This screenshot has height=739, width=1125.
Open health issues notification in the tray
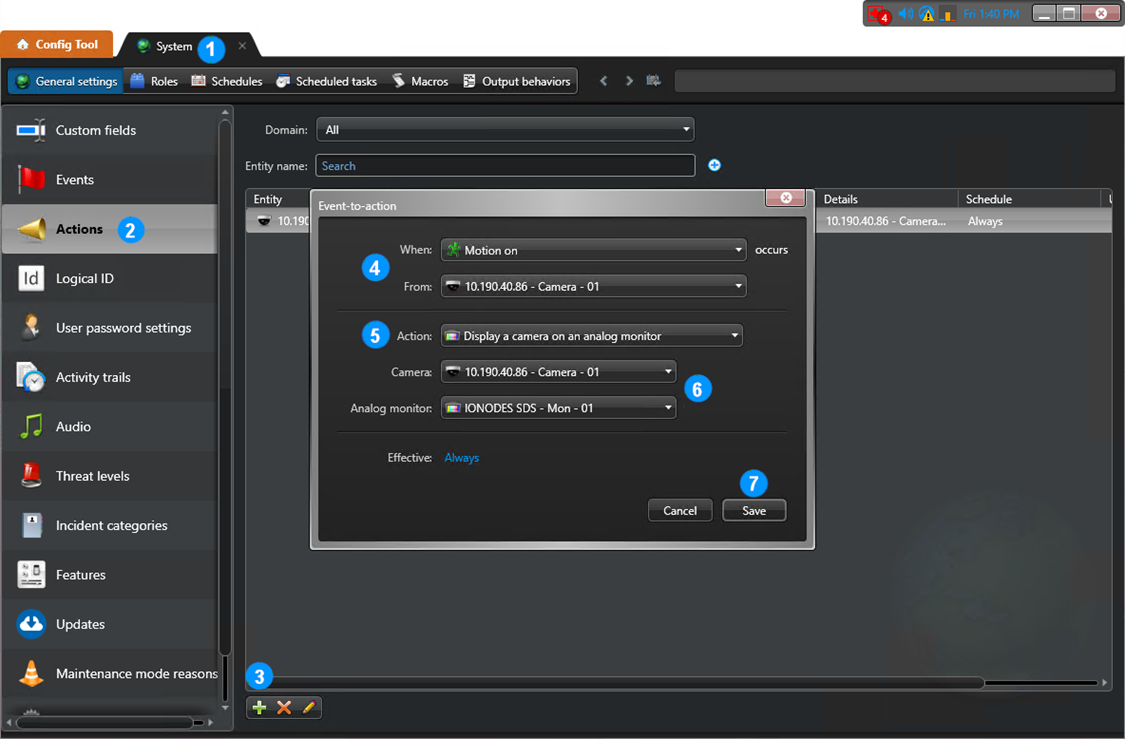[878, 13]
